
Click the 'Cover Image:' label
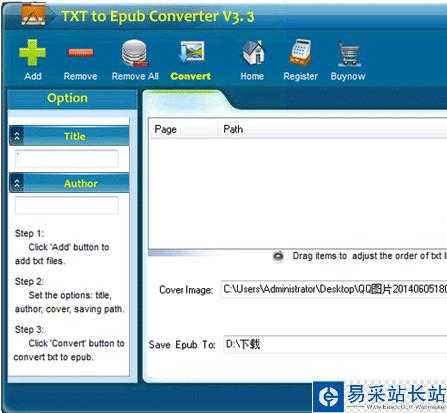(186, 290)
